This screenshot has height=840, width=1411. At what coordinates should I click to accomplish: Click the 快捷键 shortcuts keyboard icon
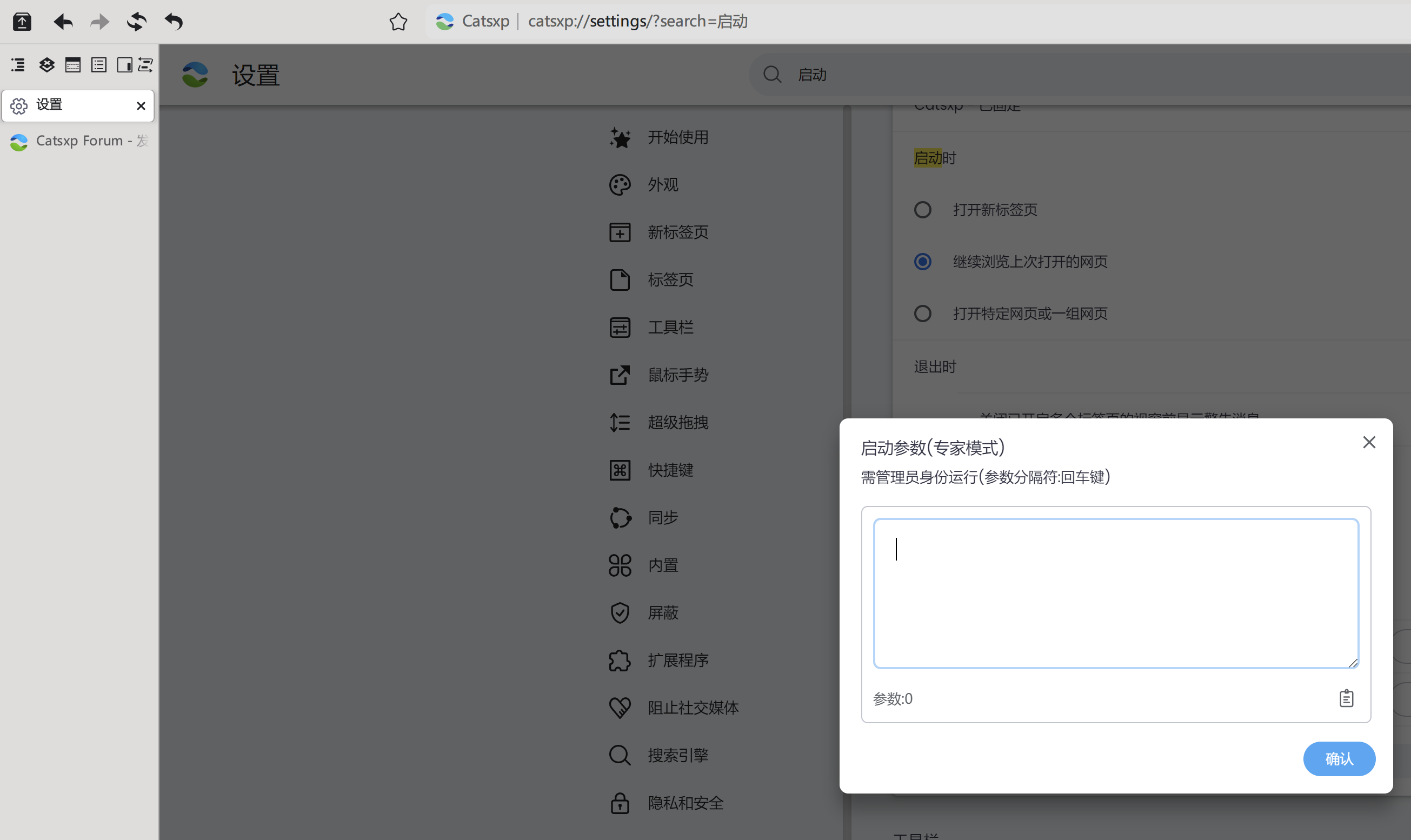(619, 470)
